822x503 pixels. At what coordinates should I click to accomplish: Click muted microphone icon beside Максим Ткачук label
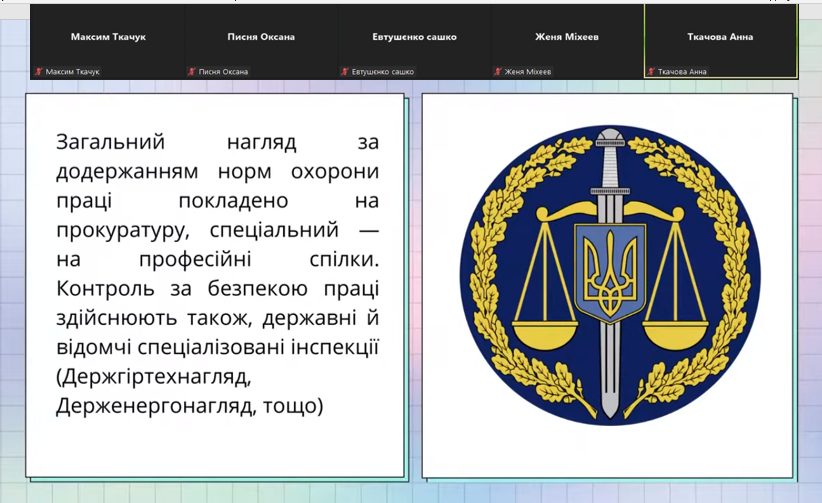[38, 72]
